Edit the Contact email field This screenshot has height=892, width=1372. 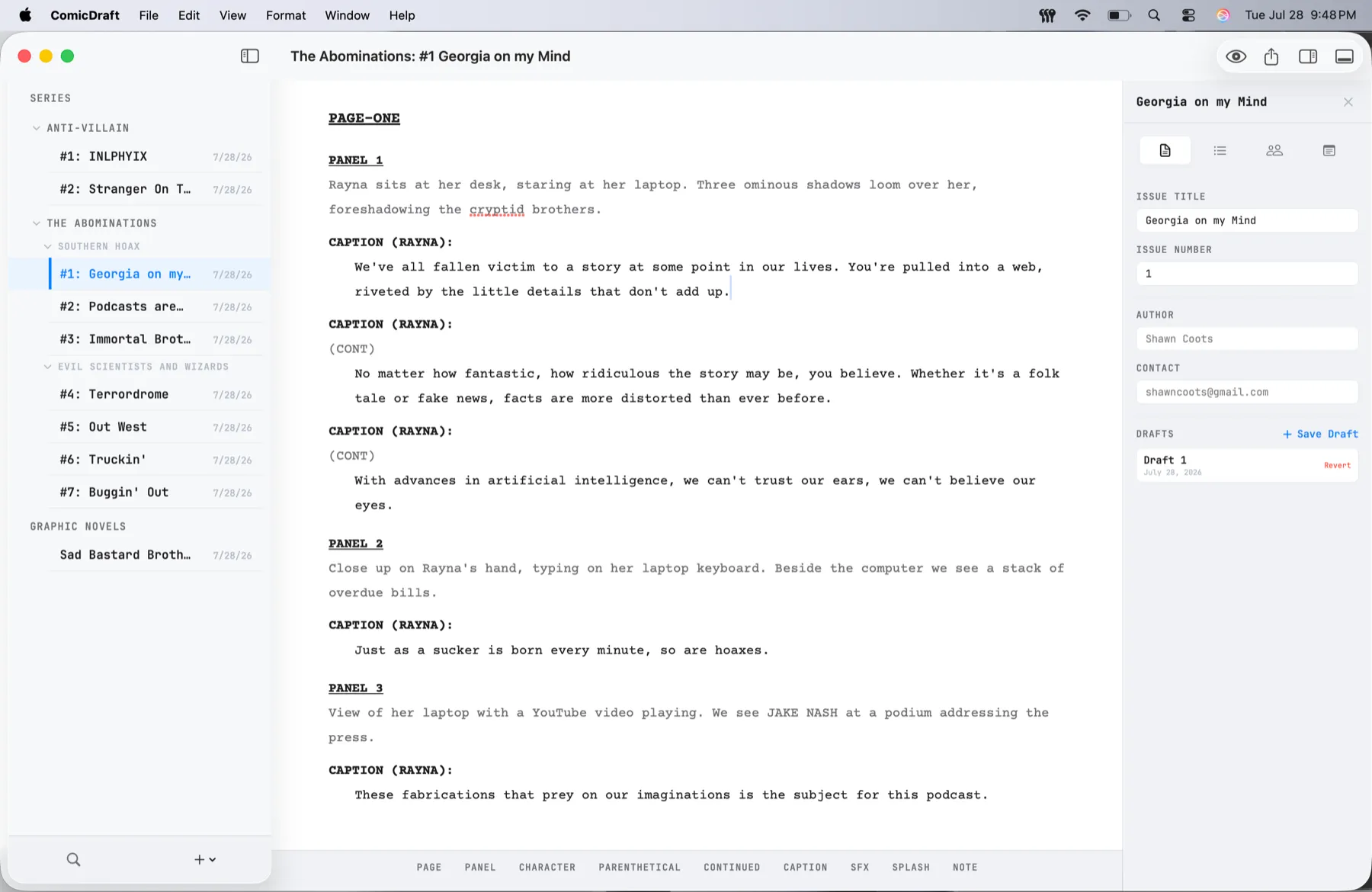click(1247, 392)
